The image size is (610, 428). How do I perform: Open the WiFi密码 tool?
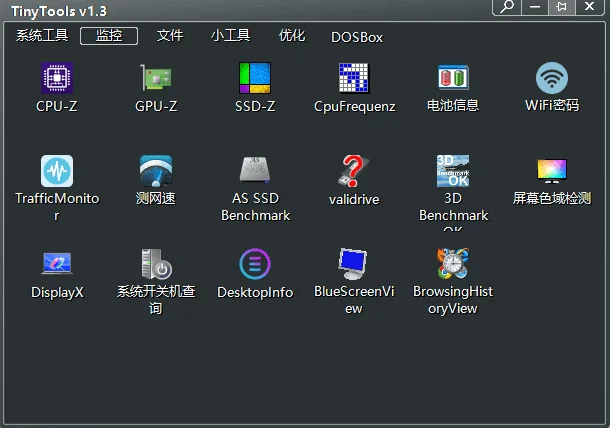click(x=552, y=79)
